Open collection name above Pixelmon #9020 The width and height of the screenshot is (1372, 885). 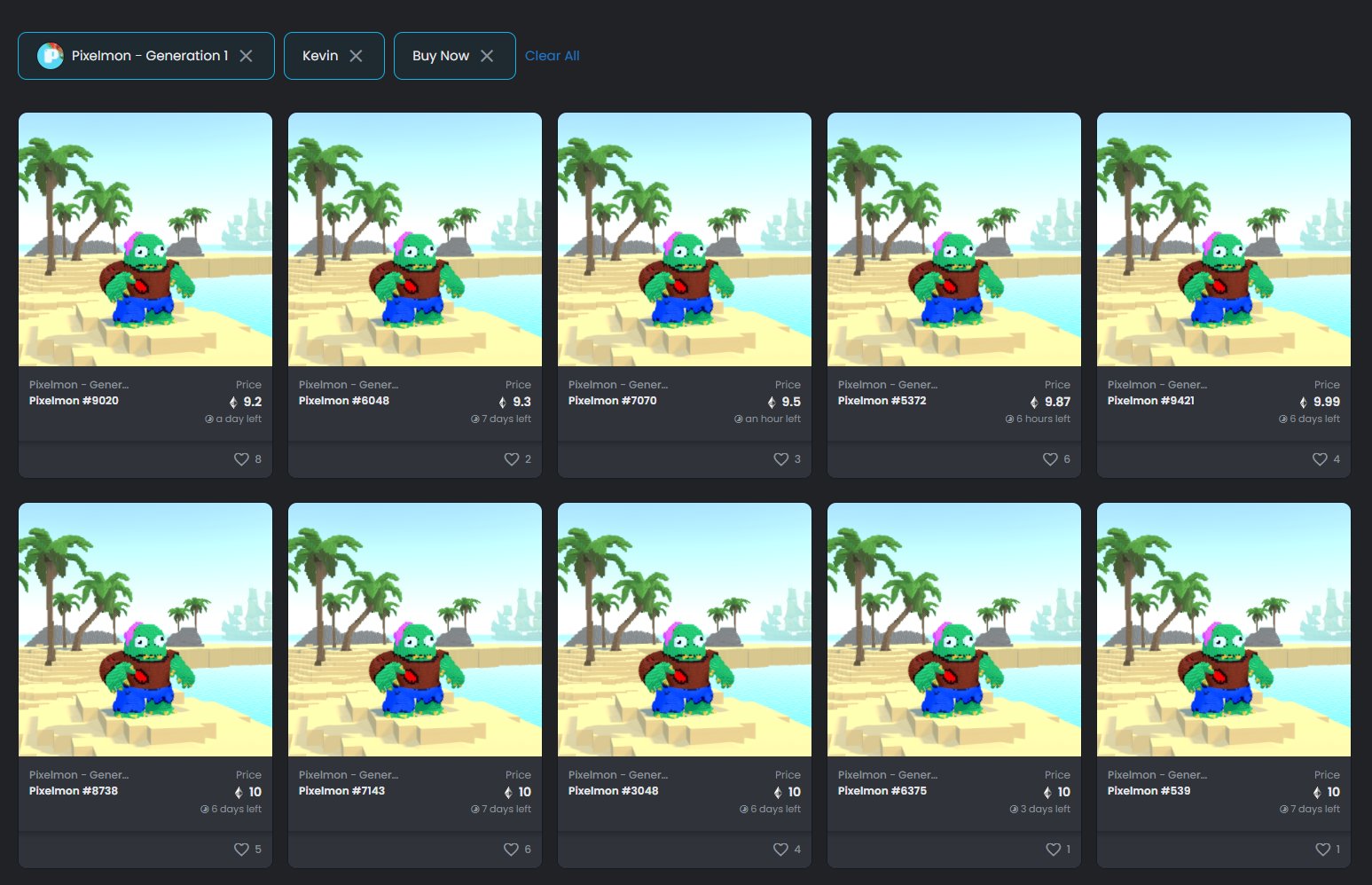pyautogui.click(x=79, y=385)
